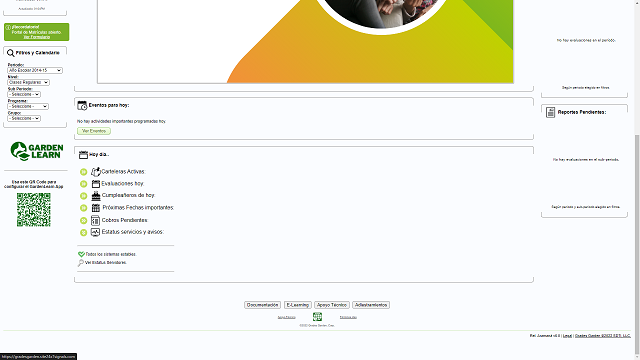The image size is (640, 360).
Task: Expand Evaluaciones hoy with green arrow
Action: (84, 184)
